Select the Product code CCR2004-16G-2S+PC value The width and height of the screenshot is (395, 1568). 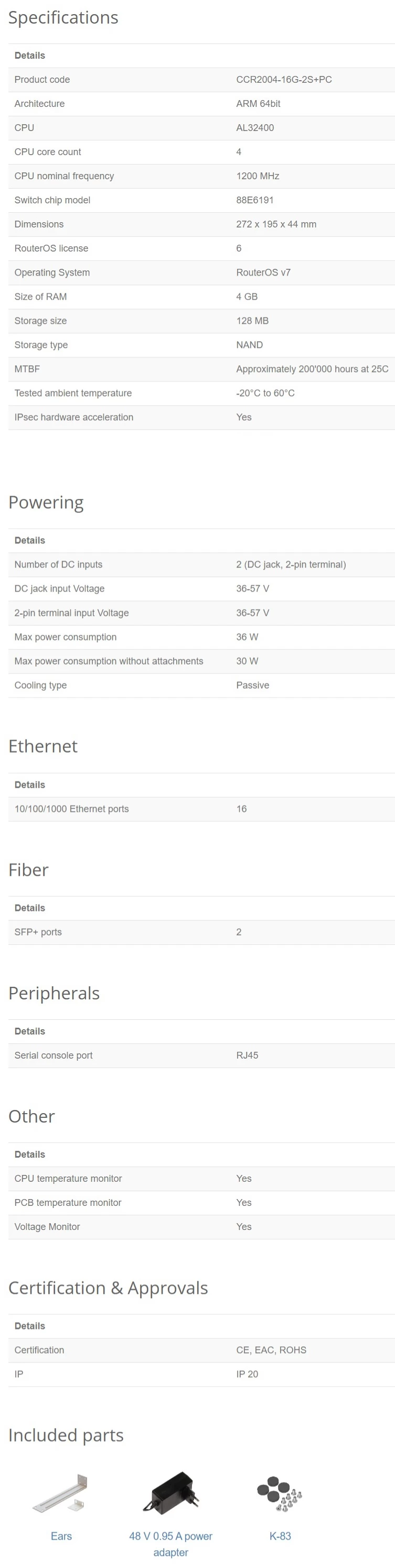pyautogui.click(x=284, y=80)
